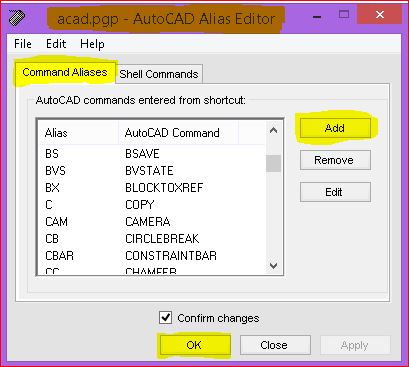Confirm with the OK button

194,345
